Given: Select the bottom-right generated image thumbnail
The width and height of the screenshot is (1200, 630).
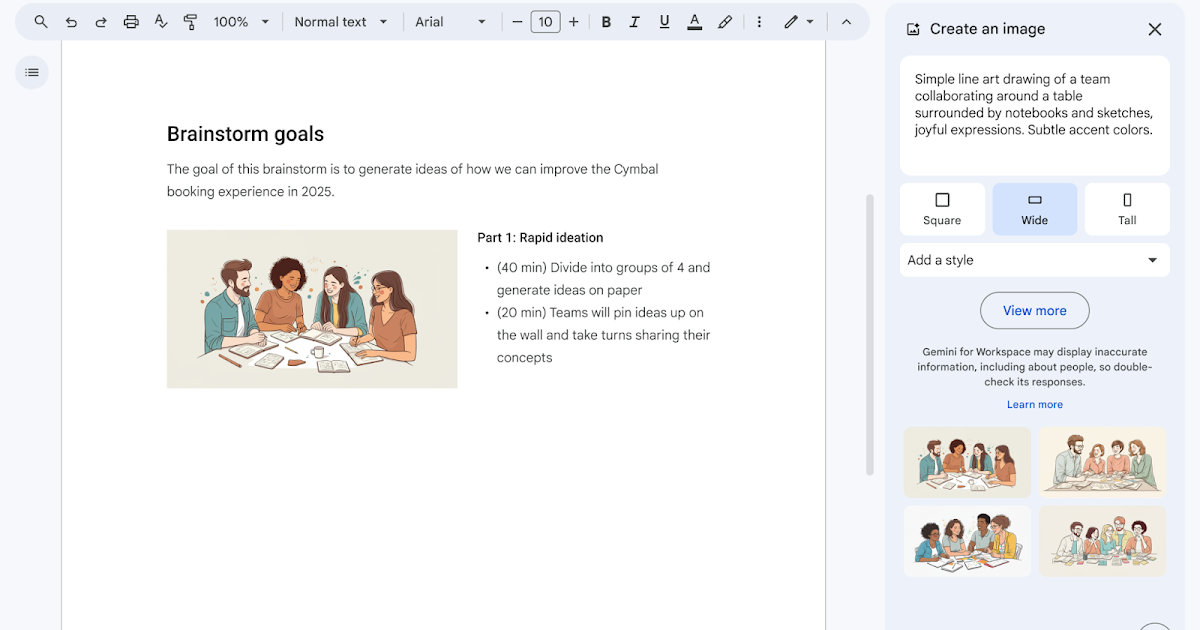Looking at the screenshot, I should 1102,541.
